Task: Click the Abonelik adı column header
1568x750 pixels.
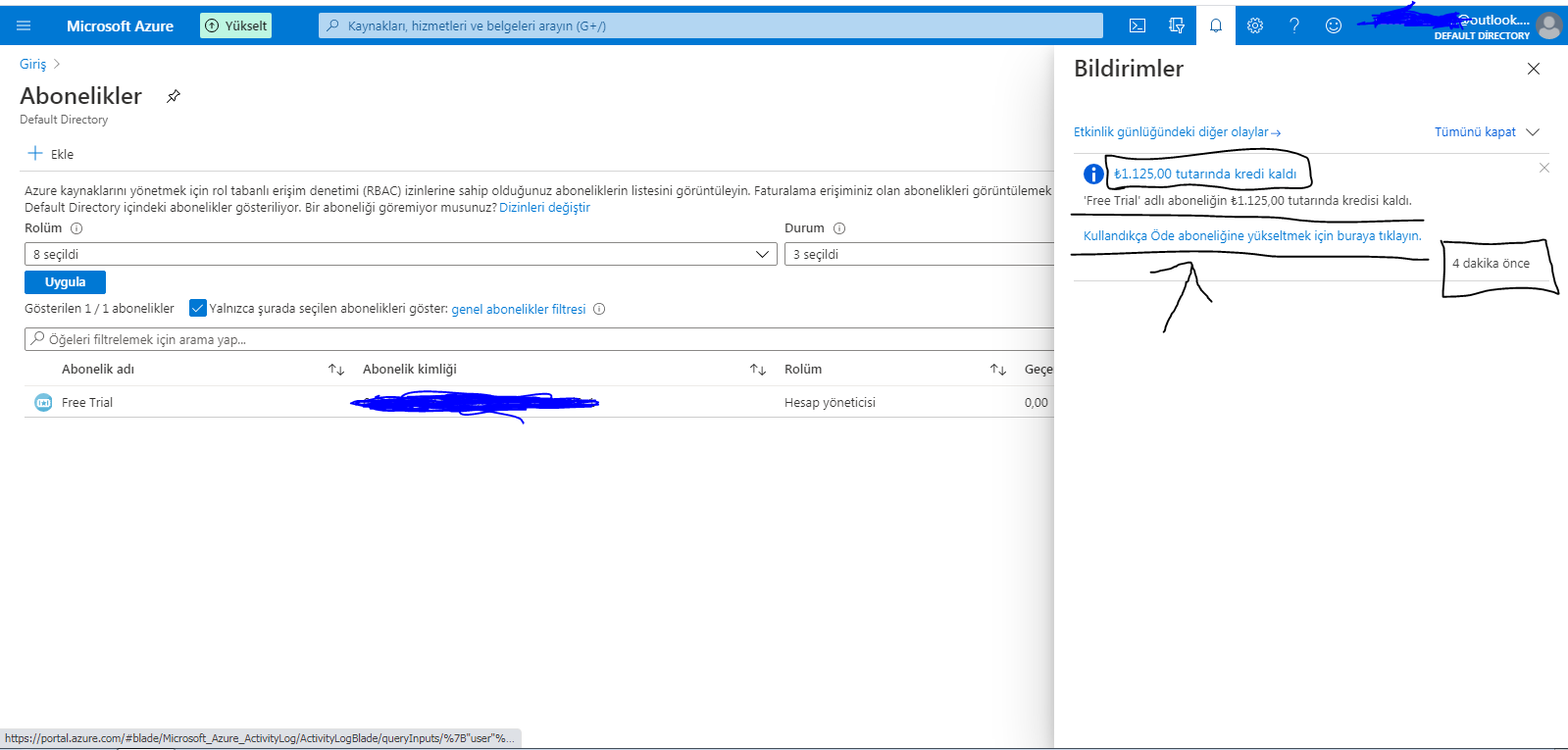Action: [98, 370]
